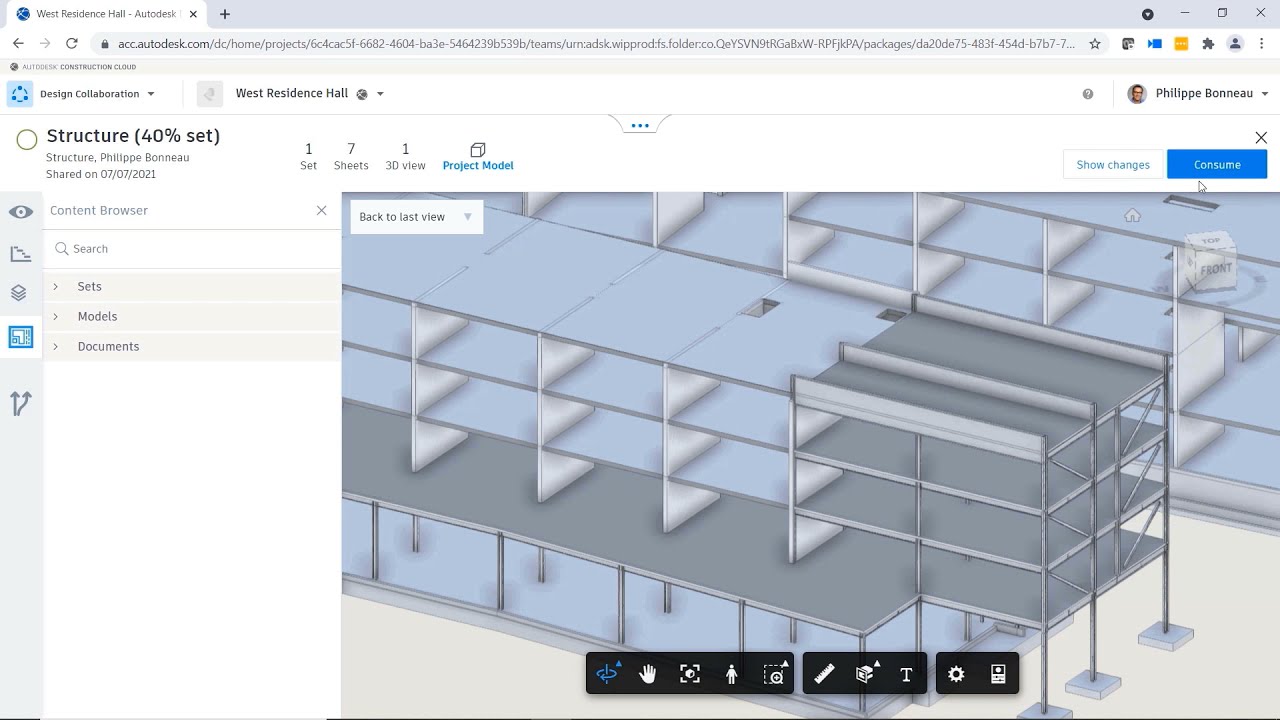Expand the three-dots header handle
The width and height of the screenshot is (1280, 720).
pyautogui.click(x=640, y=126)
